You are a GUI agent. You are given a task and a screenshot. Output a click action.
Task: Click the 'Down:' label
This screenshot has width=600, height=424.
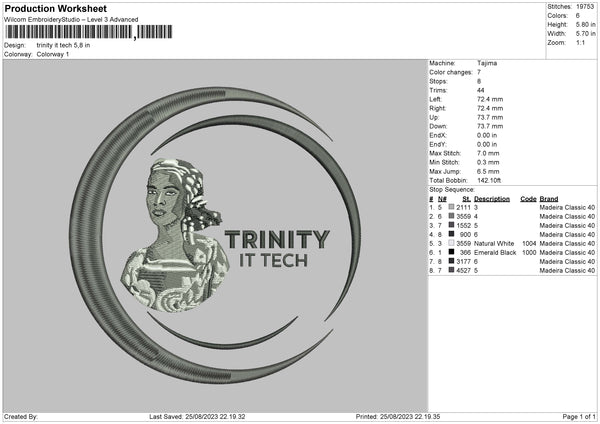coord(438,126)
